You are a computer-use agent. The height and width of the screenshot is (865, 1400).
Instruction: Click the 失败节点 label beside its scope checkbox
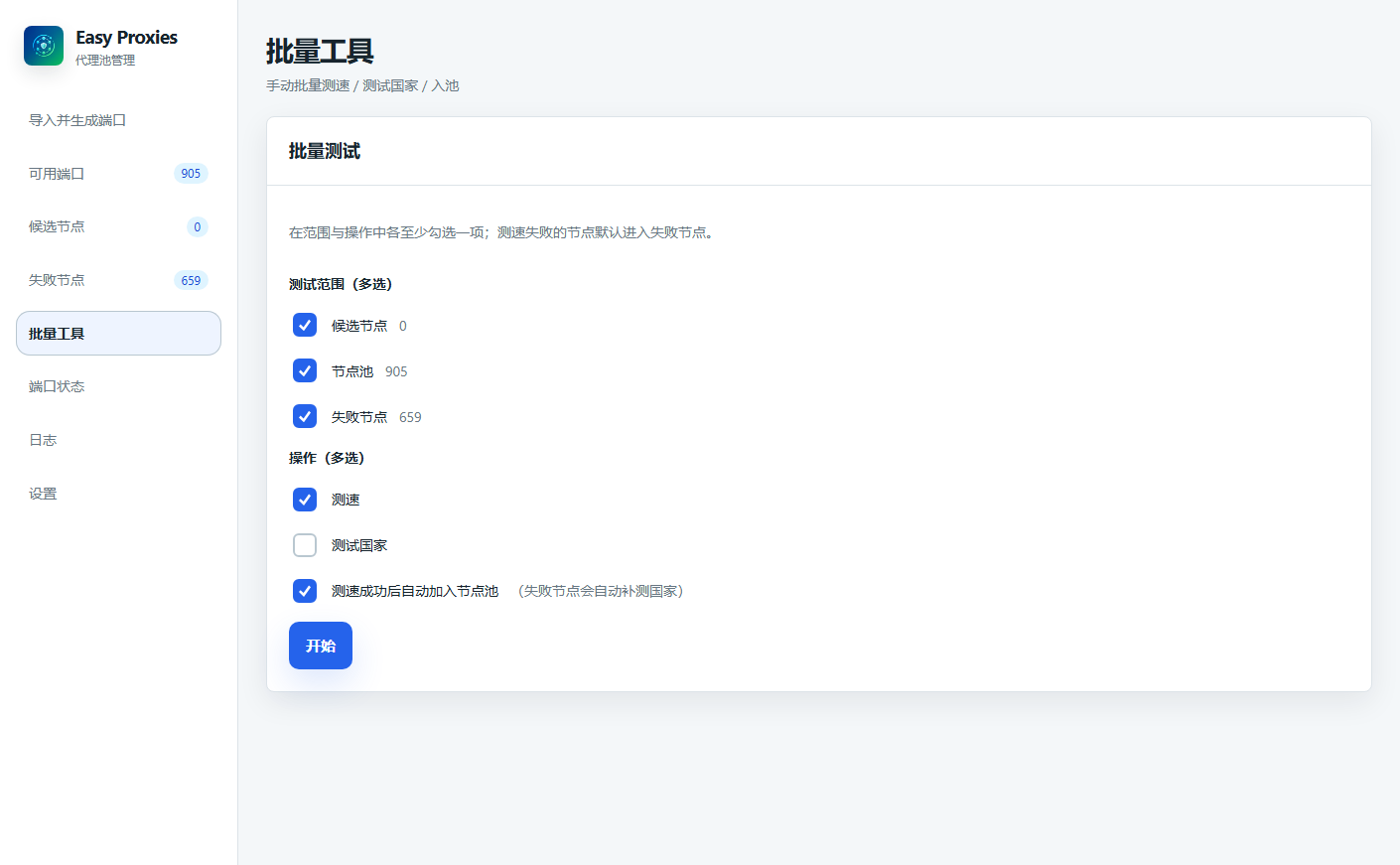click(x=359, y=417)
